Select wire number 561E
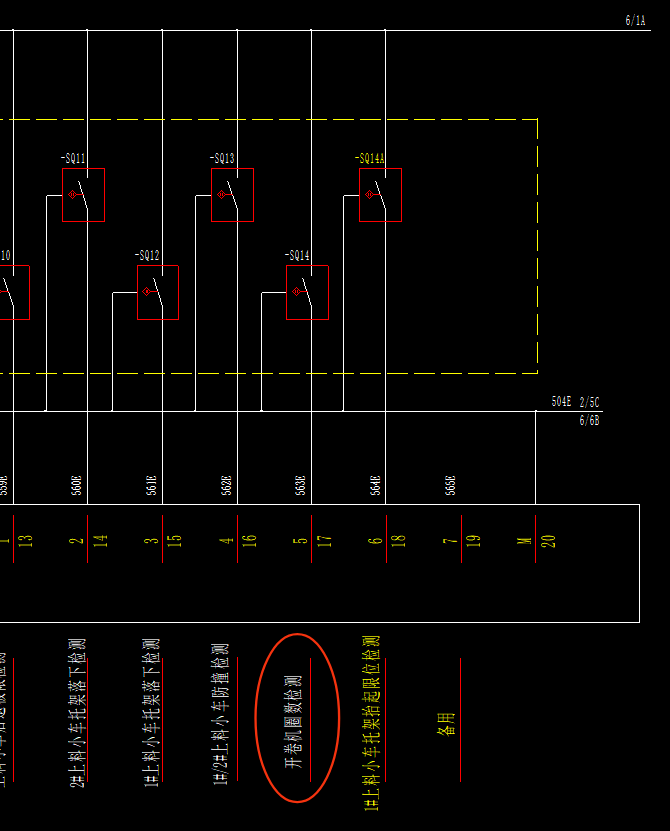Screen dimensions: 670x831 [x=152, y=485]
